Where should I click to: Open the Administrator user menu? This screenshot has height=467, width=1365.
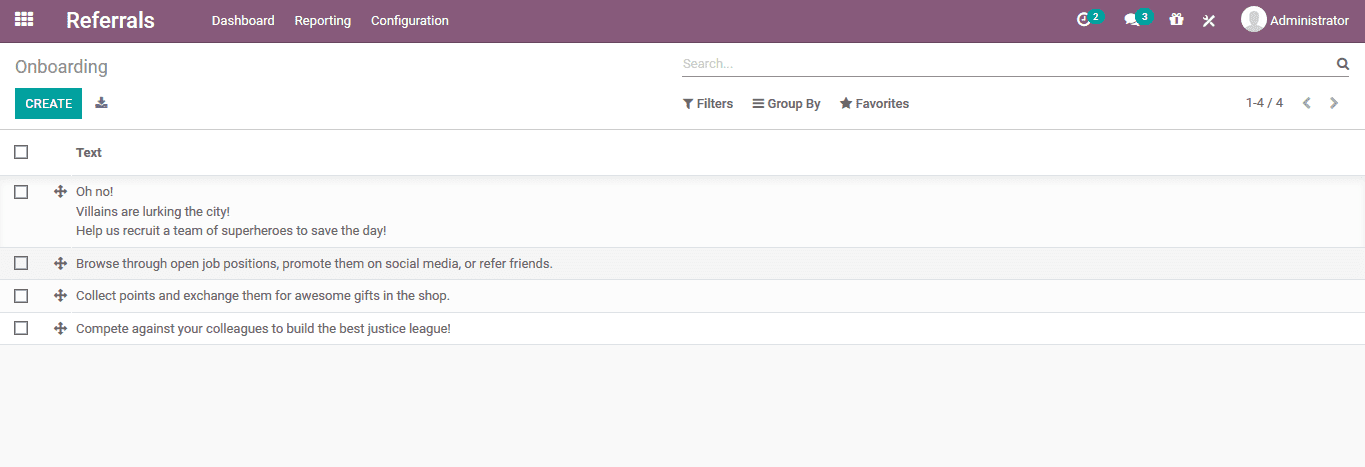[1295, 20]
